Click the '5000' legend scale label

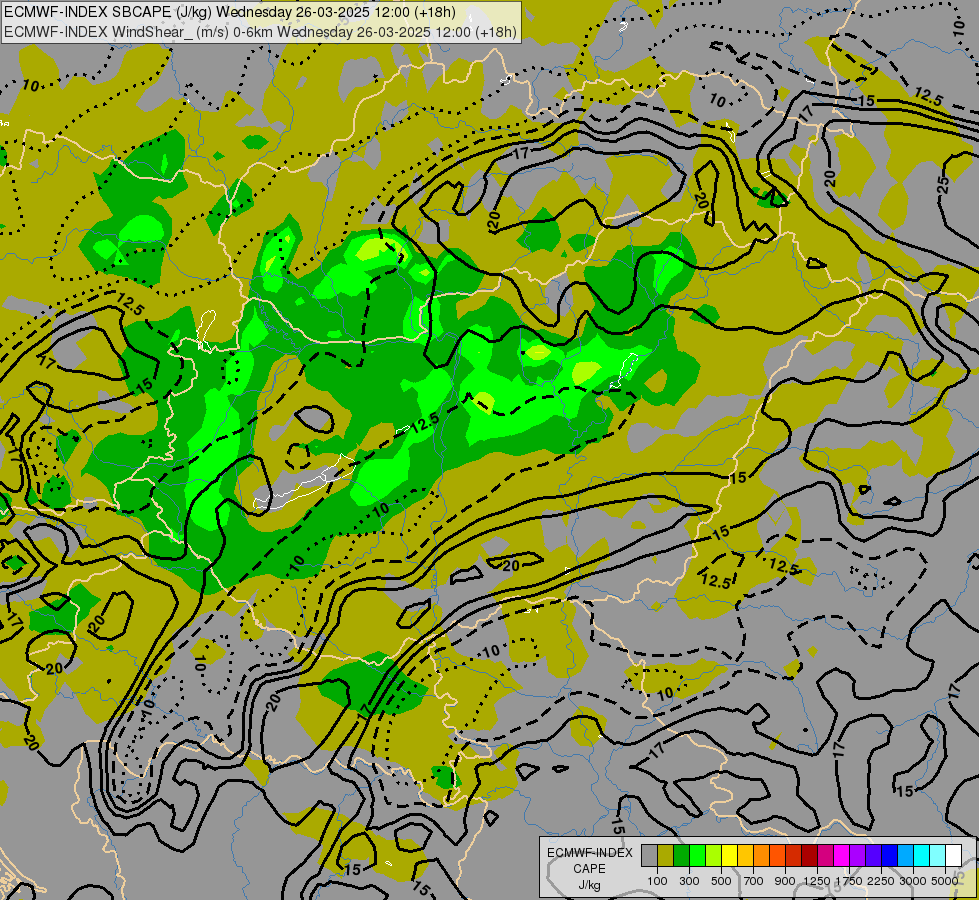tap(945, 881)
